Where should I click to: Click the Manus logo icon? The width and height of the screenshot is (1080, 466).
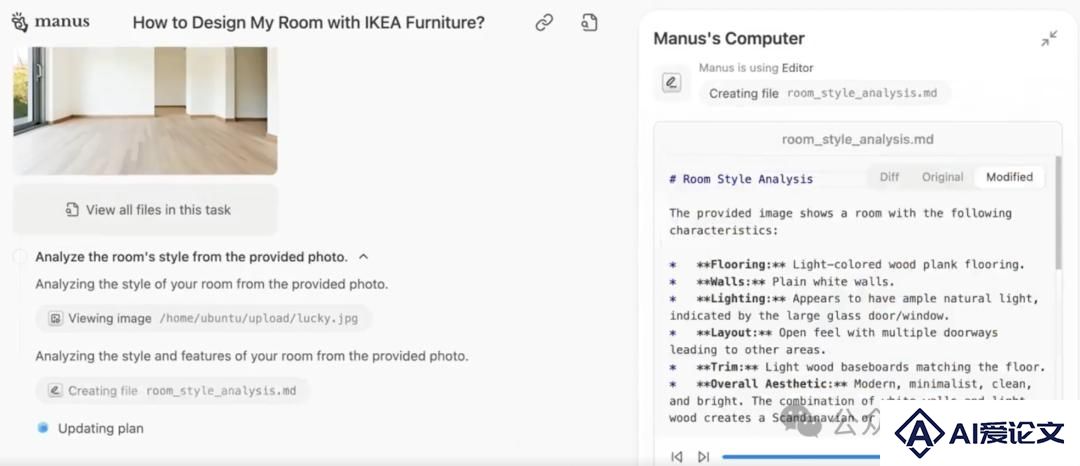click(20, 22)
